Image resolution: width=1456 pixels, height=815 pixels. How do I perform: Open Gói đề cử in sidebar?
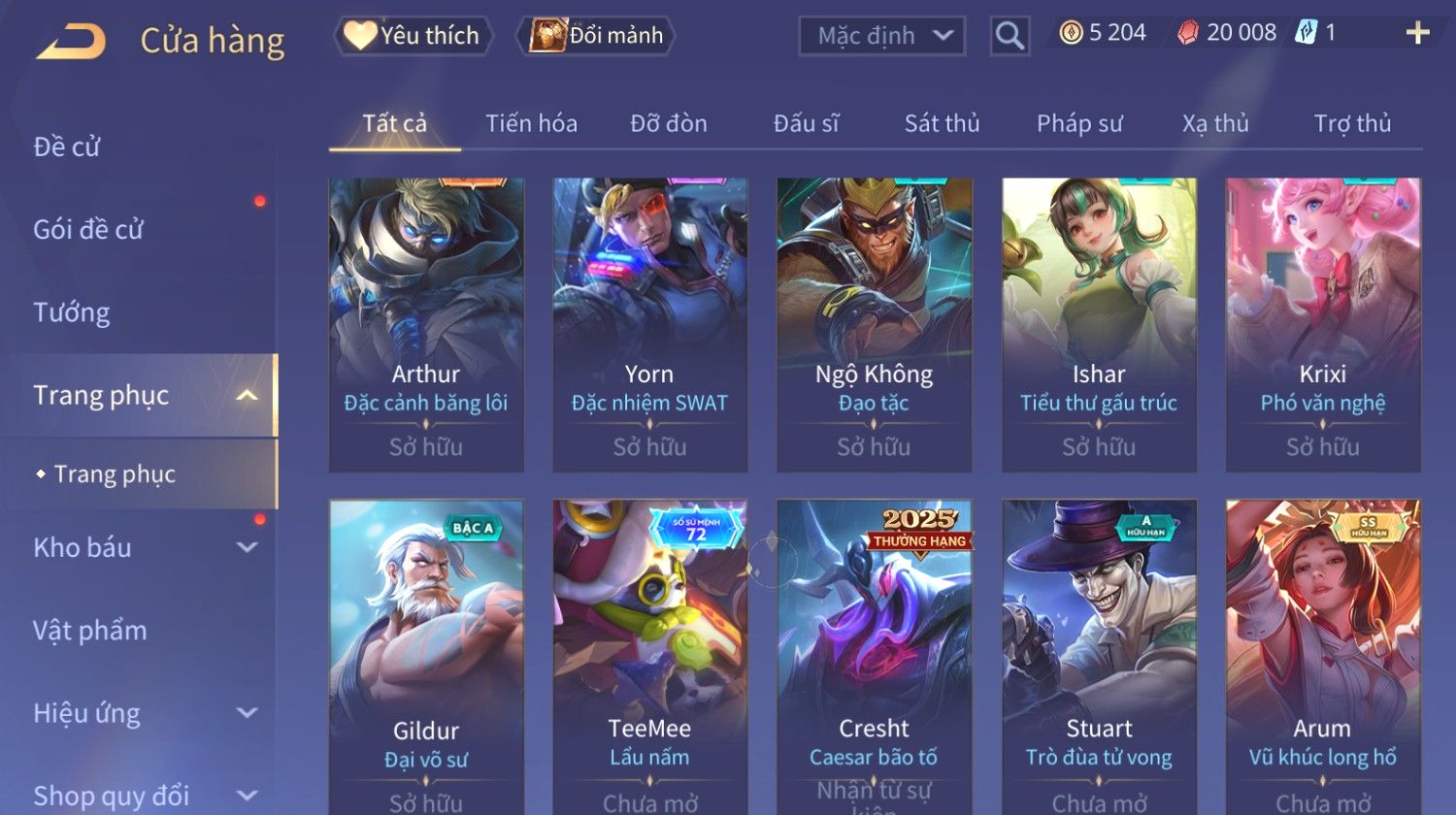click(88, 230)
